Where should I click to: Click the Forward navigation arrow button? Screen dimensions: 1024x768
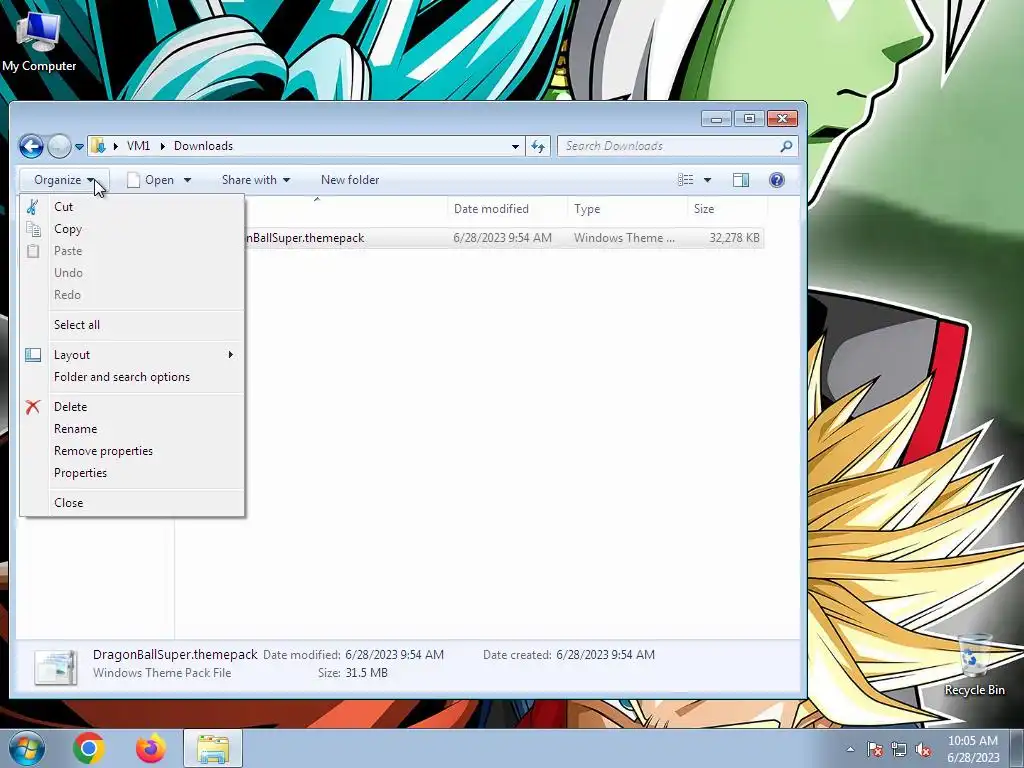[x=59, y=146]
